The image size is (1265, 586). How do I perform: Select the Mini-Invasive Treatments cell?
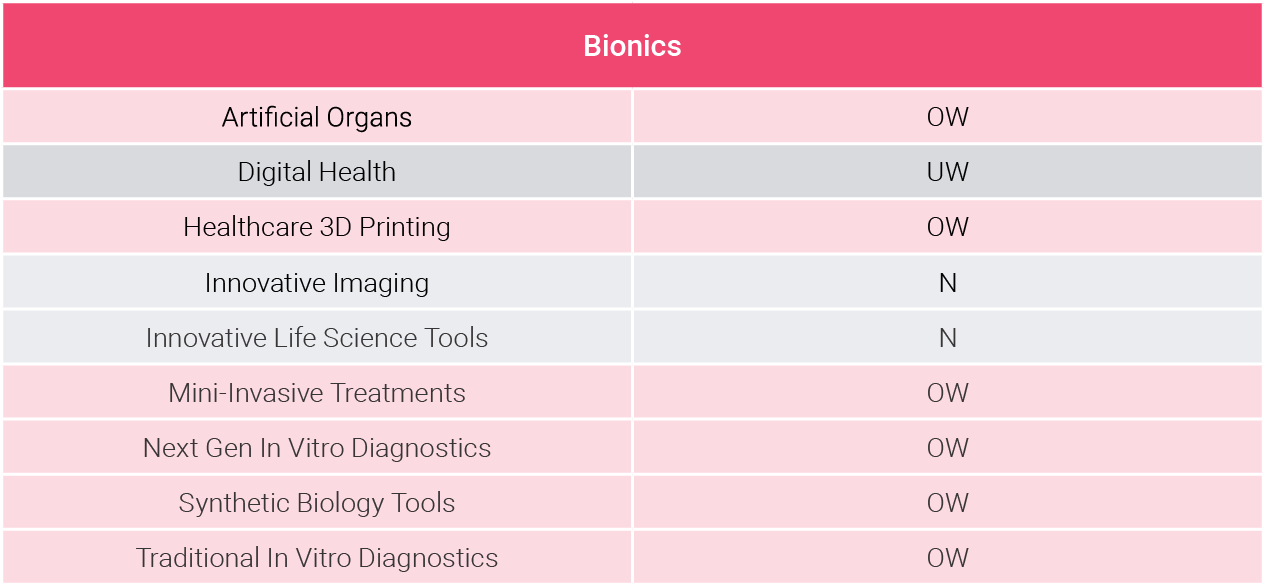tap(317, 392)
